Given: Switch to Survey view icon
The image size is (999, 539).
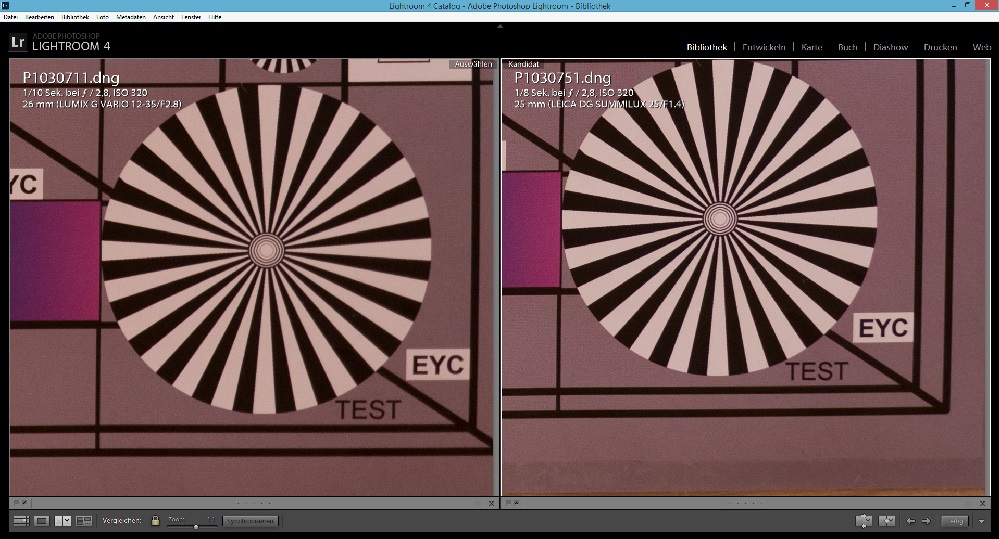Looking at the screenshot, I should pyautogui.click(x=84, y=521).
